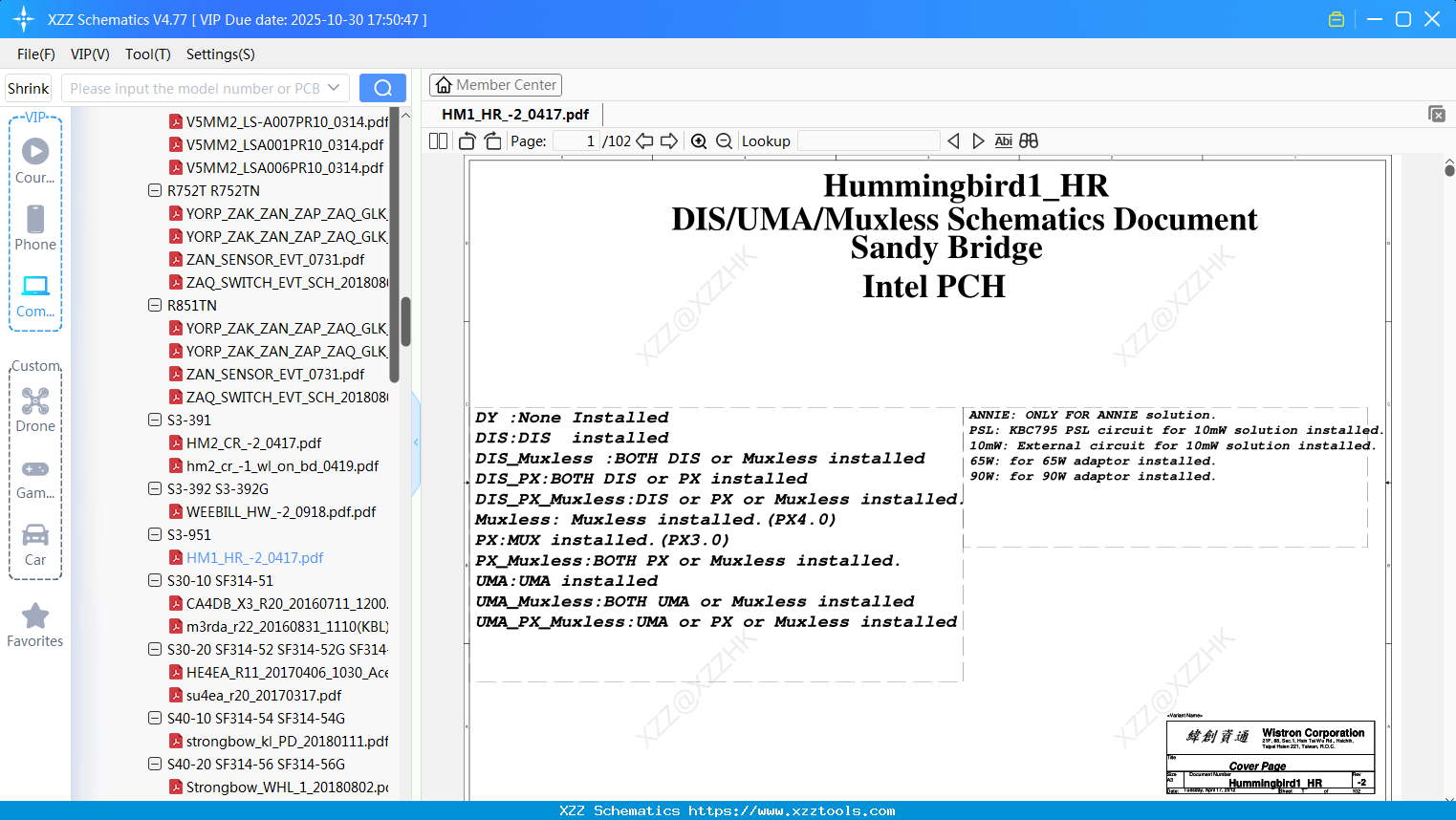The width and height of the screenshot is (1456, 820).
Task: Open the CA4DB_X3_R20_20160711 file
Action: click(x=287, y=603)
